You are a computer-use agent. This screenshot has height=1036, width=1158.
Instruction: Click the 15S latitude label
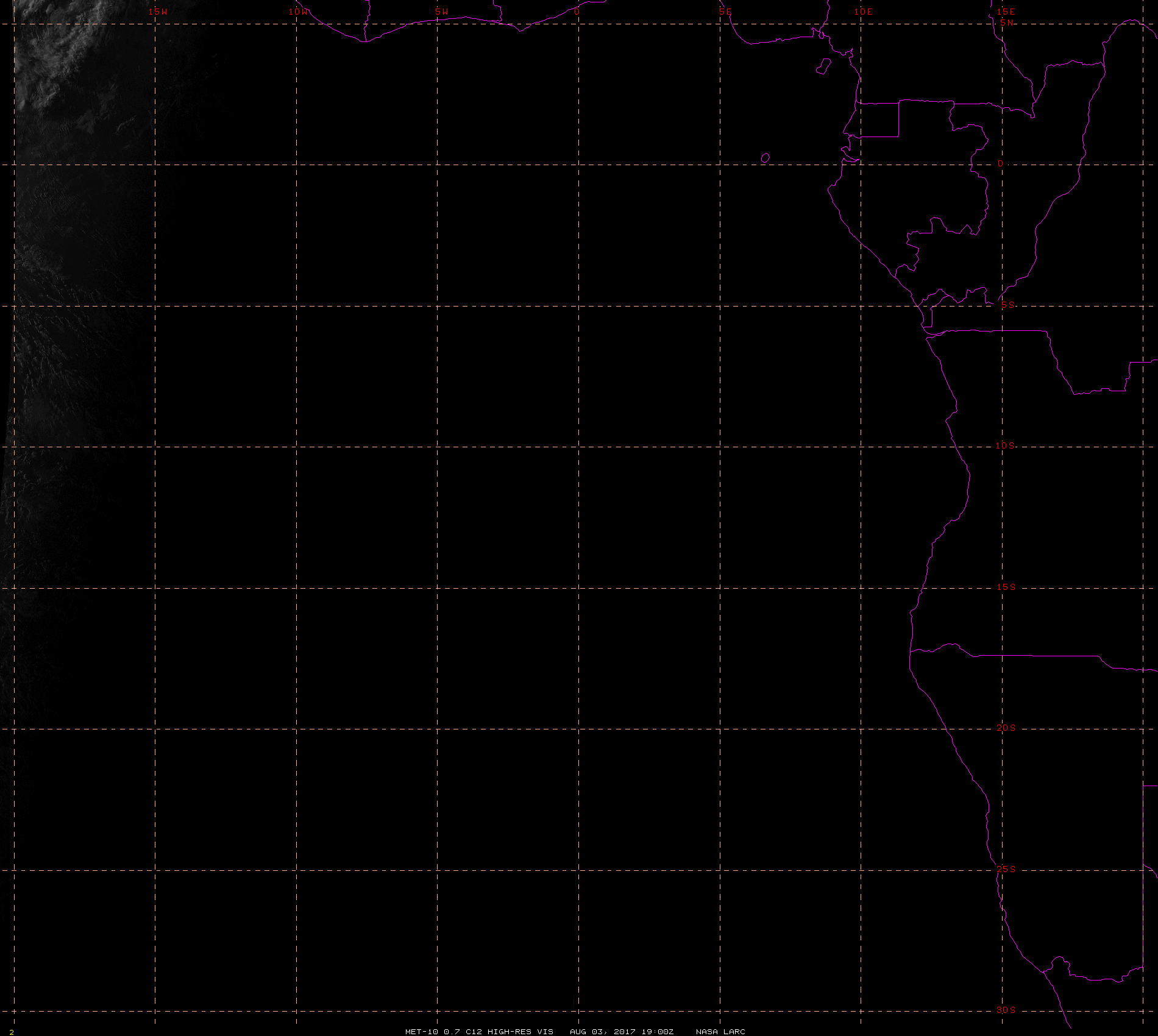1006,587
